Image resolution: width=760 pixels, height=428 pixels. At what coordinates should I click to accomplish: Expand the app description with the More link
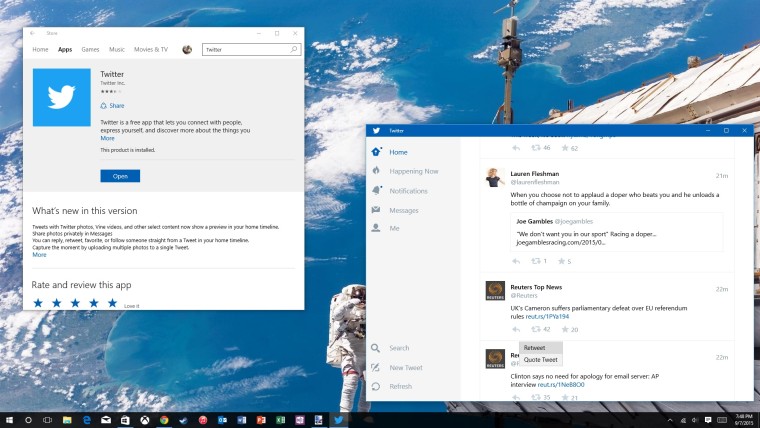tap(107, 138)
